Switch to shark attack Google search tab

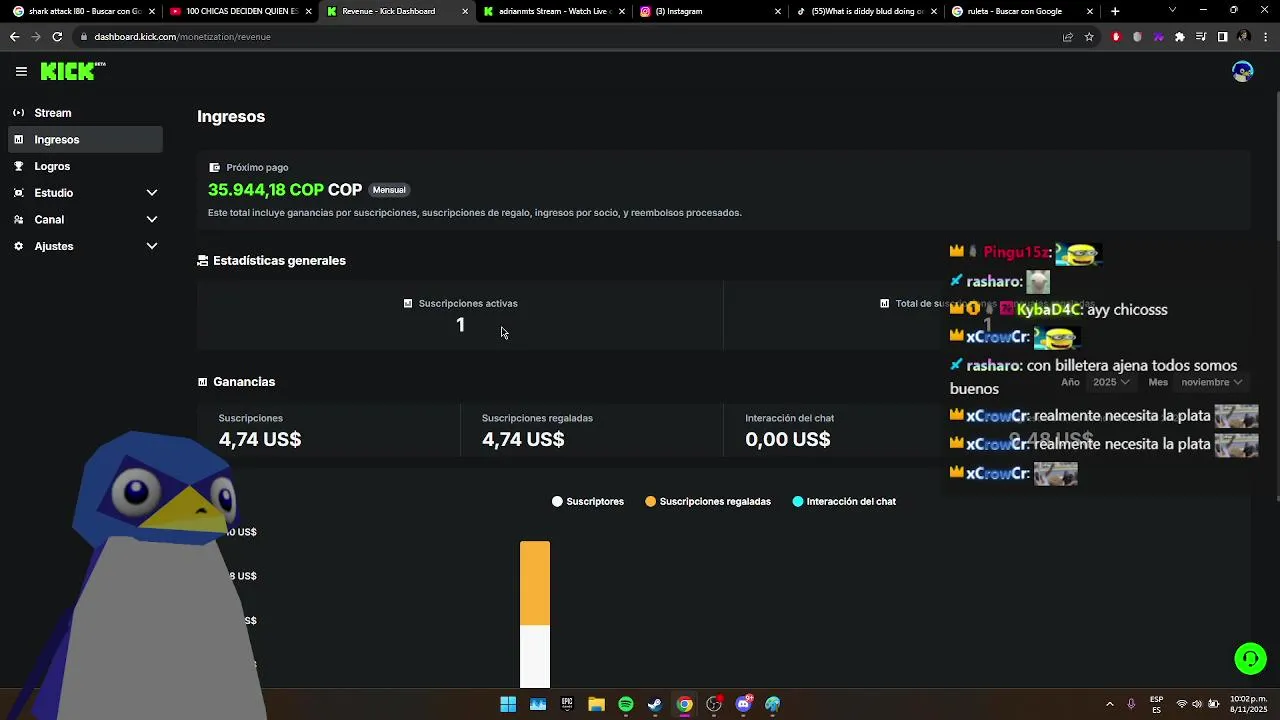tap(82, 11)
